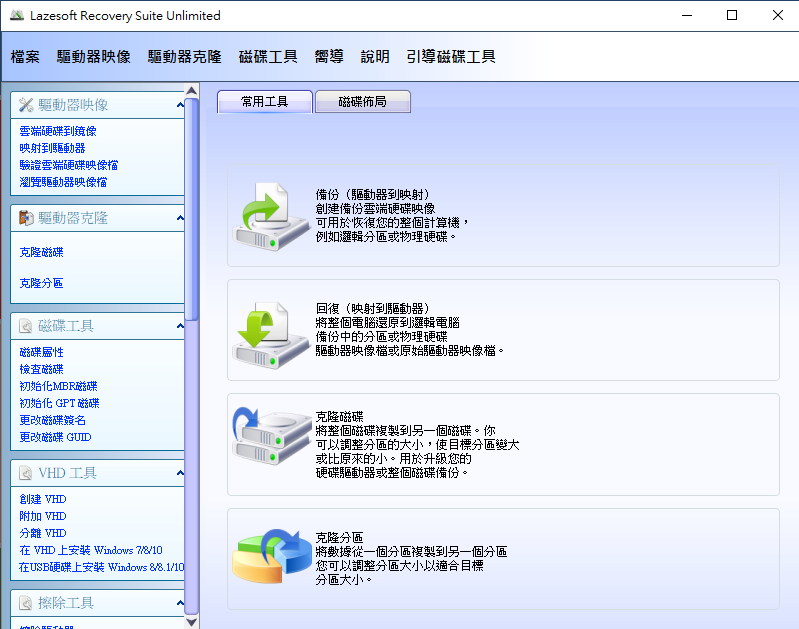
Task: Open 磁碟屬性 from the sidebar
Action: click(x=41, y=352)
